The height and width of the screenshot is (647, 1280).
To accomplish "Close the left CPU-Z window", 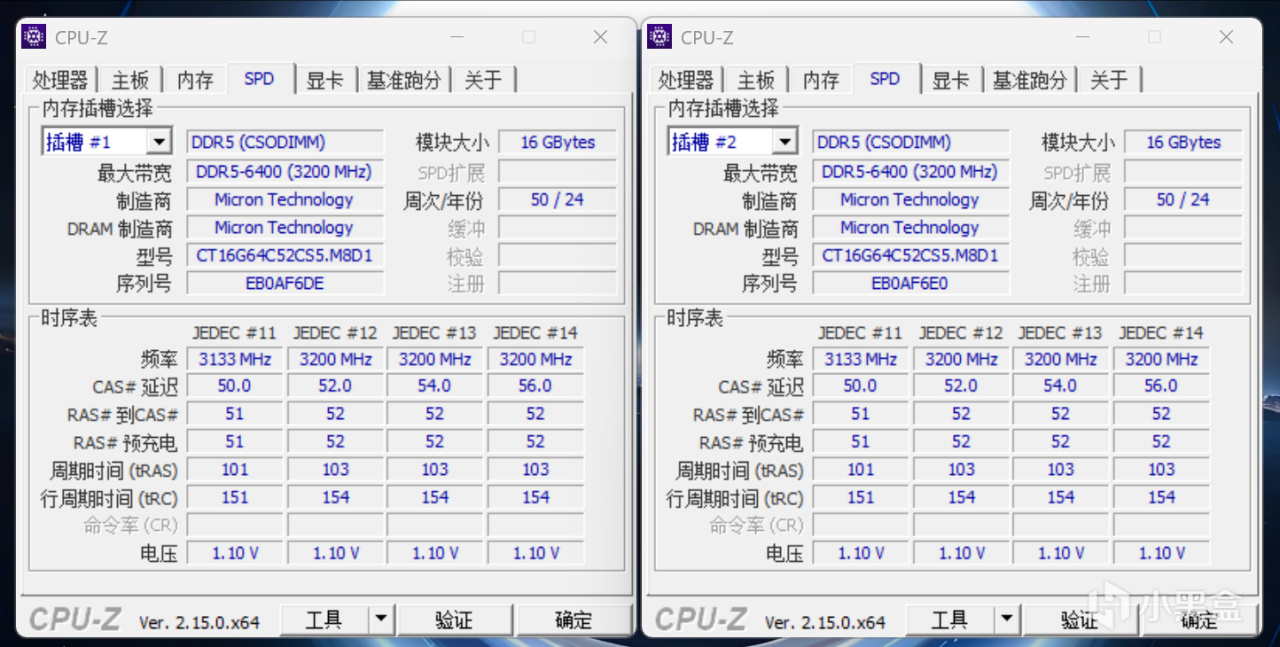I will [600, 37].
